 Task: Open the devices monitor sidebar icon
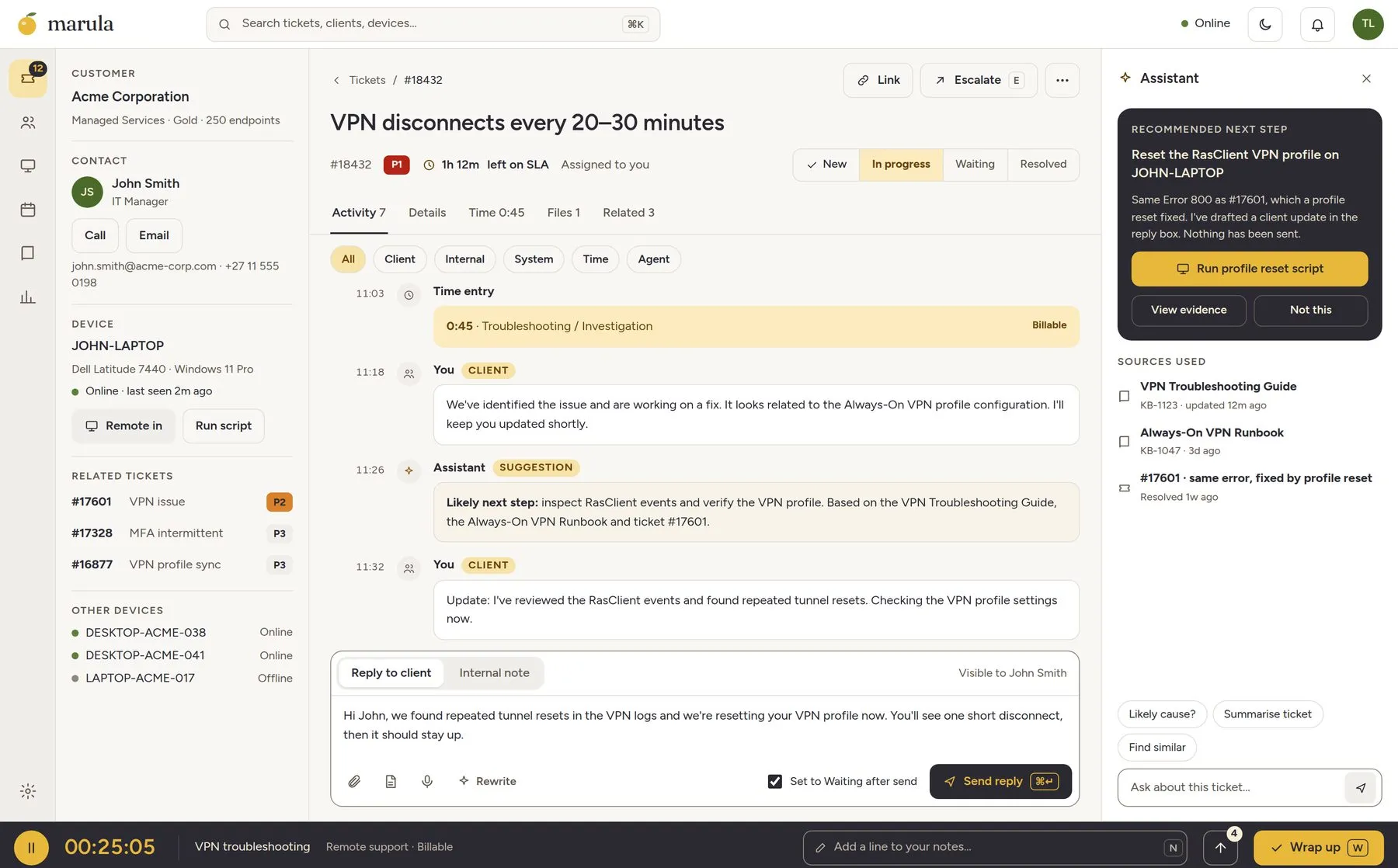pos(28,166)
